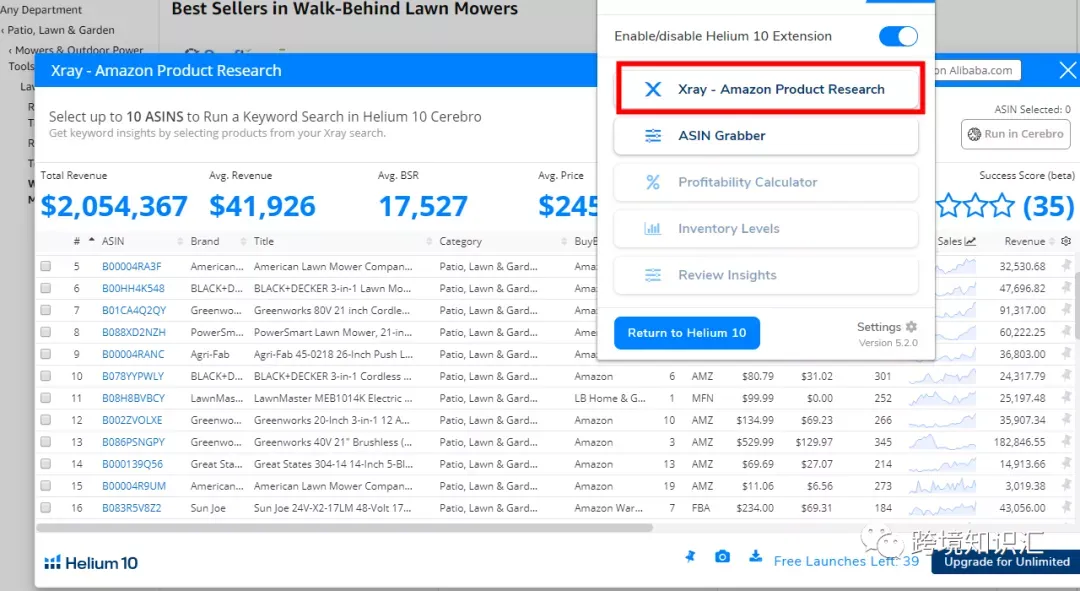Viewport: 1080px width, 591px height.
Task: Open ASIN Grabber tool
Action: click(x=766, y=136)
